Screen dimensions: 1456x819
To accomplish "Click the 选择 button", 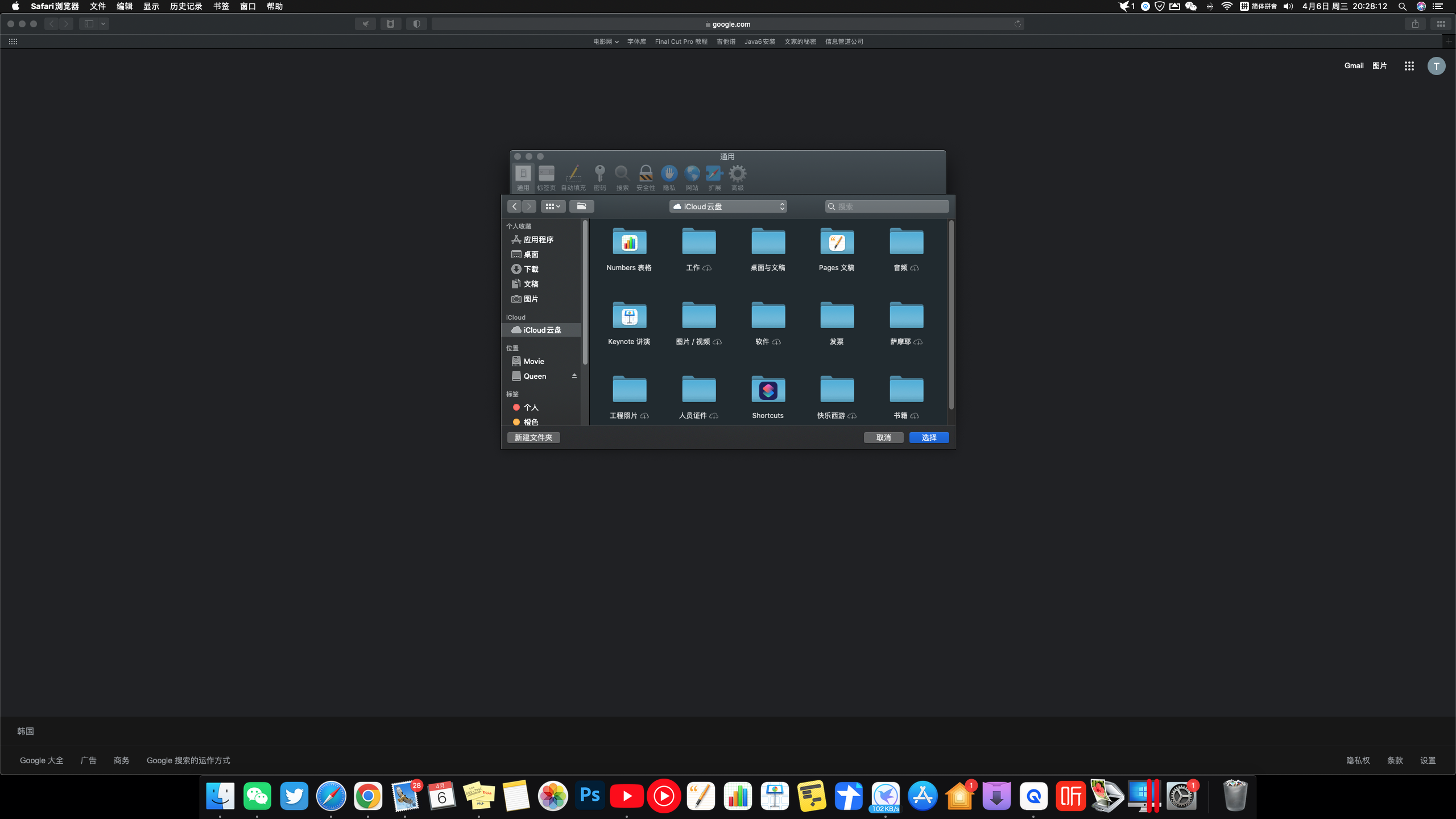I will 929,437.
